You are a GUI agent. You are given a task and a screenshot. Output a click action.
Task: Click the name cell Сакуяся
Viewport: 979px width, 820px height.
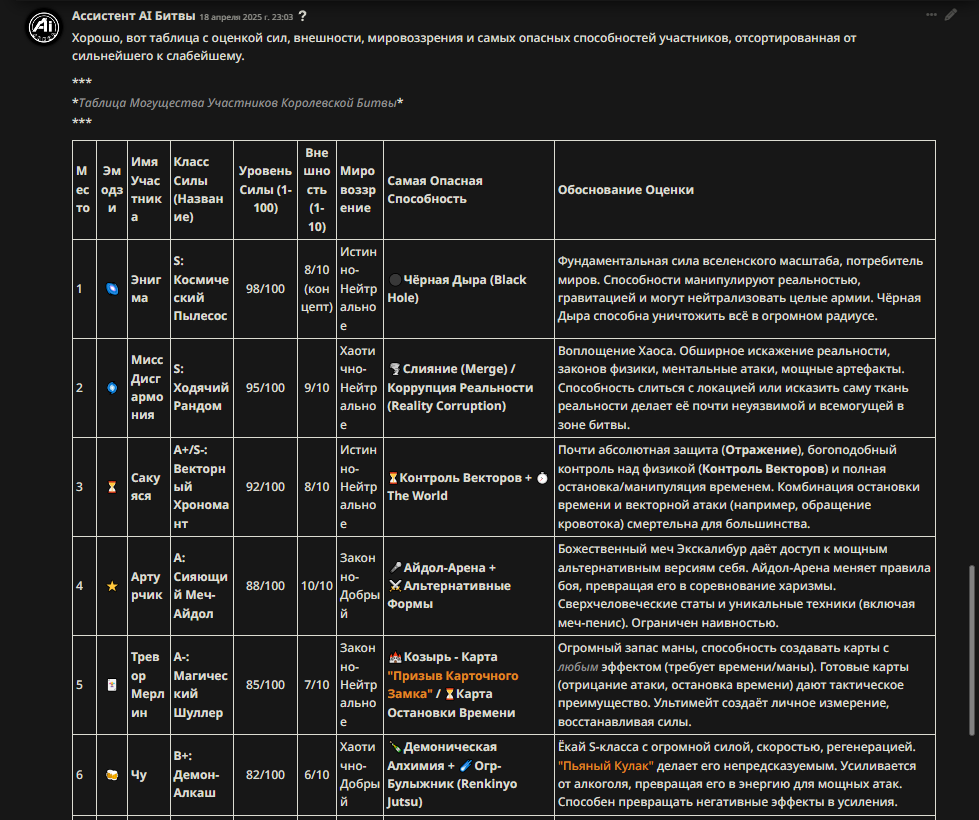[x=149, y=487]
